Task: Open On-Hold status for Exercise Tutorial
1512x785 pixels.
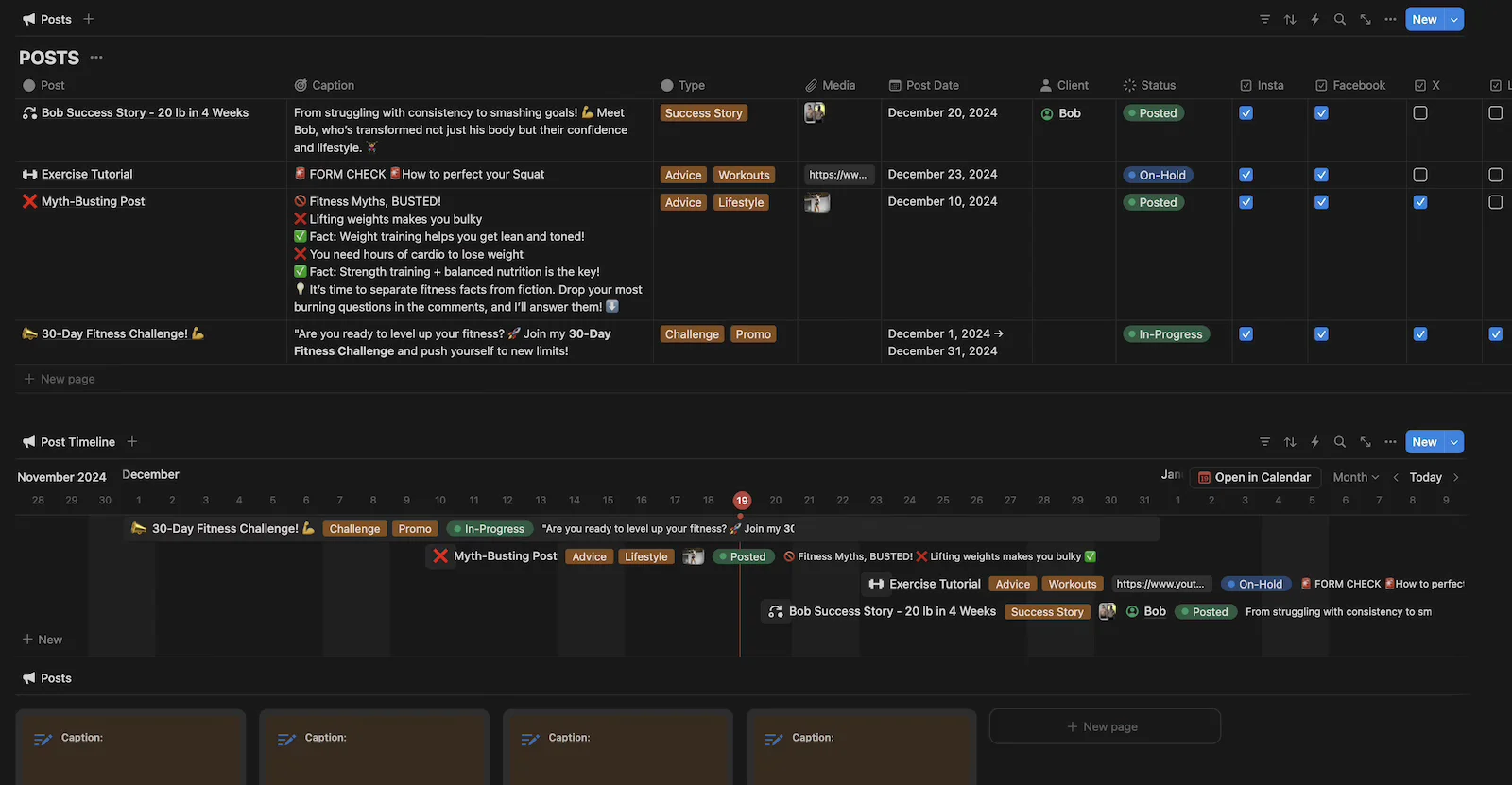Action: [x=1158, y=175]
